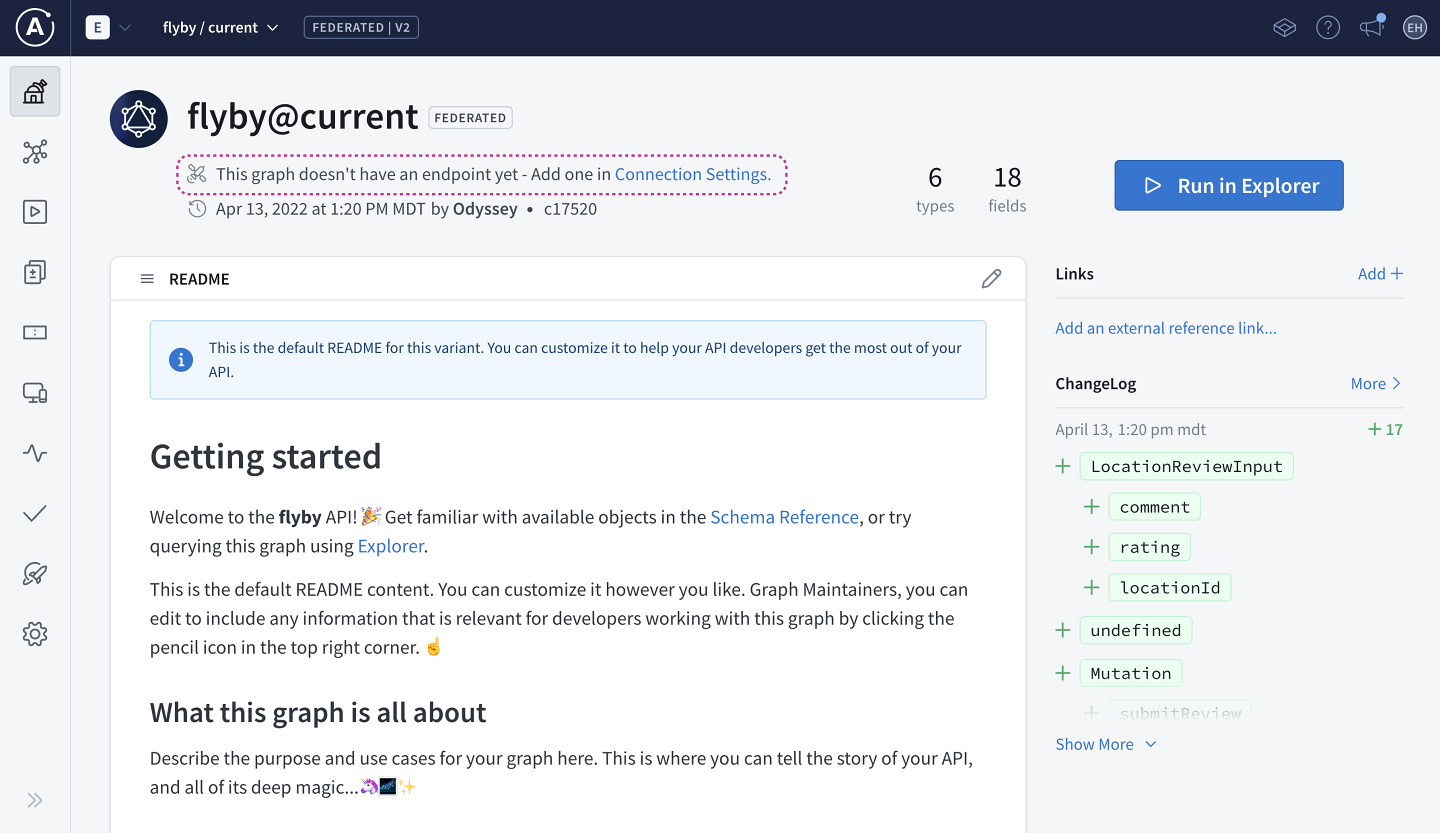Click the info icon in README notice
1440x833 pixels.
tap(181, 360)
